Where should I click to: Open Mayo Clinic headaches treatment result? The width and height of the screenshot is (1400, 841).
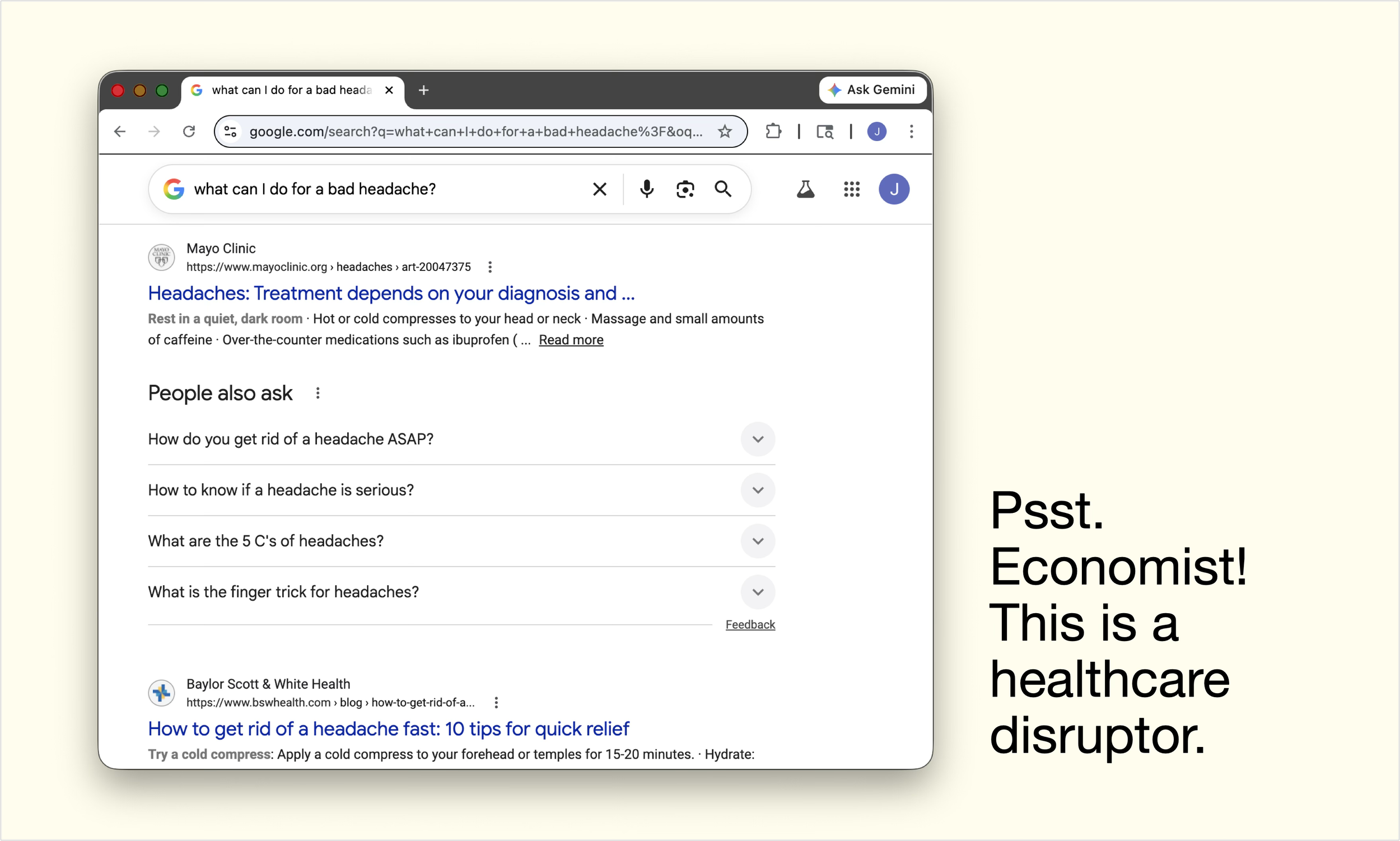pos(390,293)
